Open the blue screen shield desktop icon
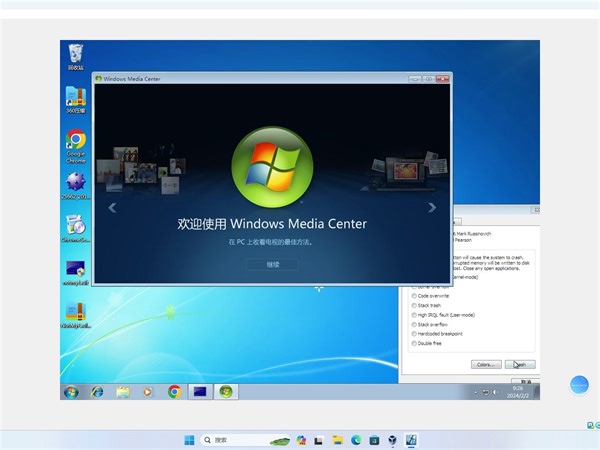Viewport: 600px width, 450px height. [75, 272]
